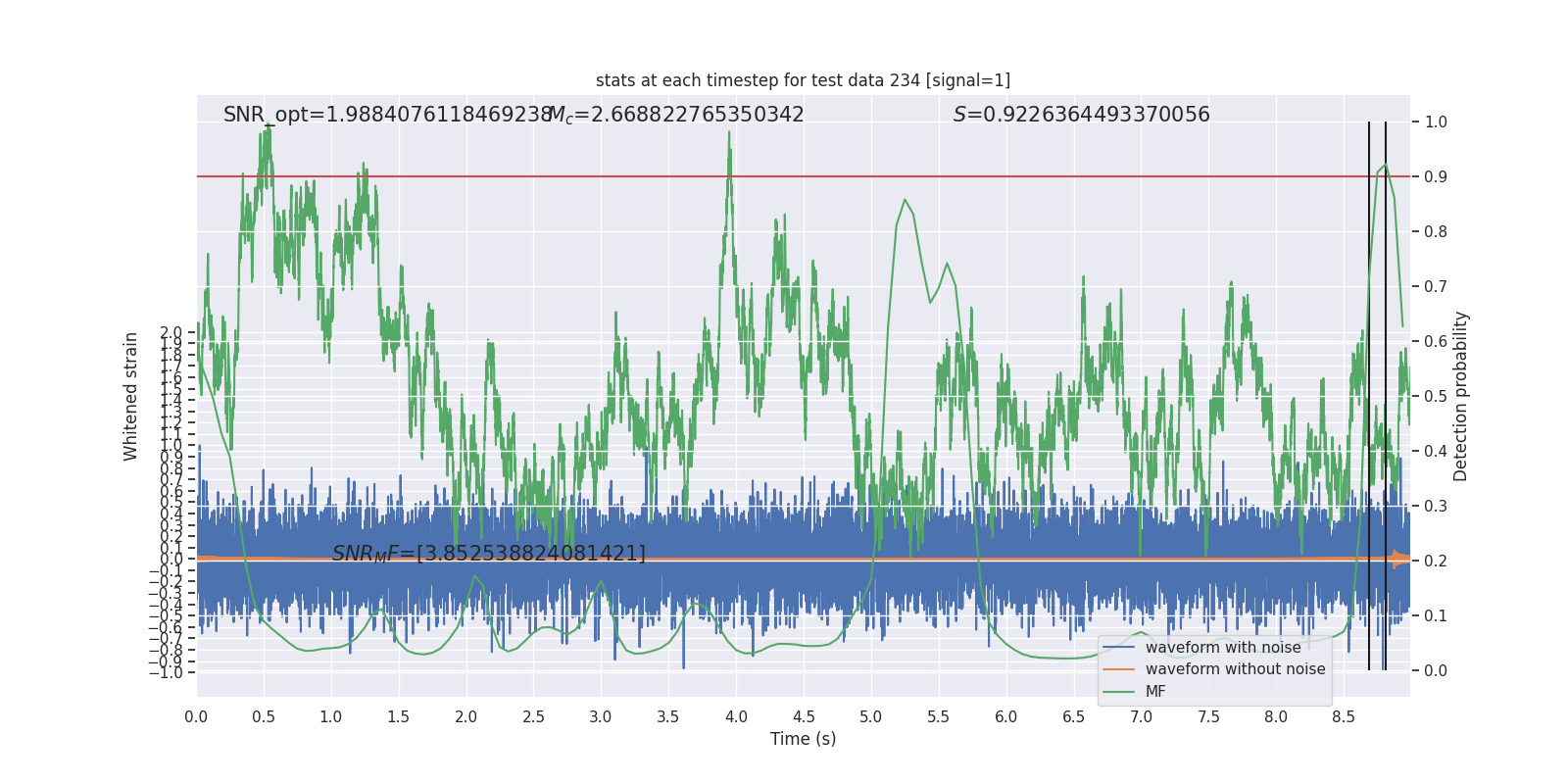Image resolution: width=1568 pixels, height=784 pixels.
Task: Click the left-axis tick label −1.0
Action: [x=166, y=672]
